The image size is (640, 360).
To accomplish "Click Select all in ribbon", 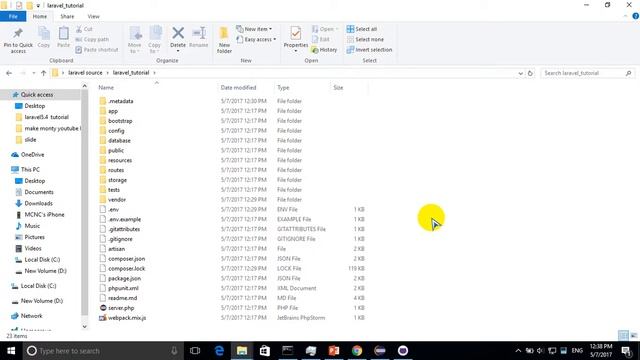I will (362, 29).
